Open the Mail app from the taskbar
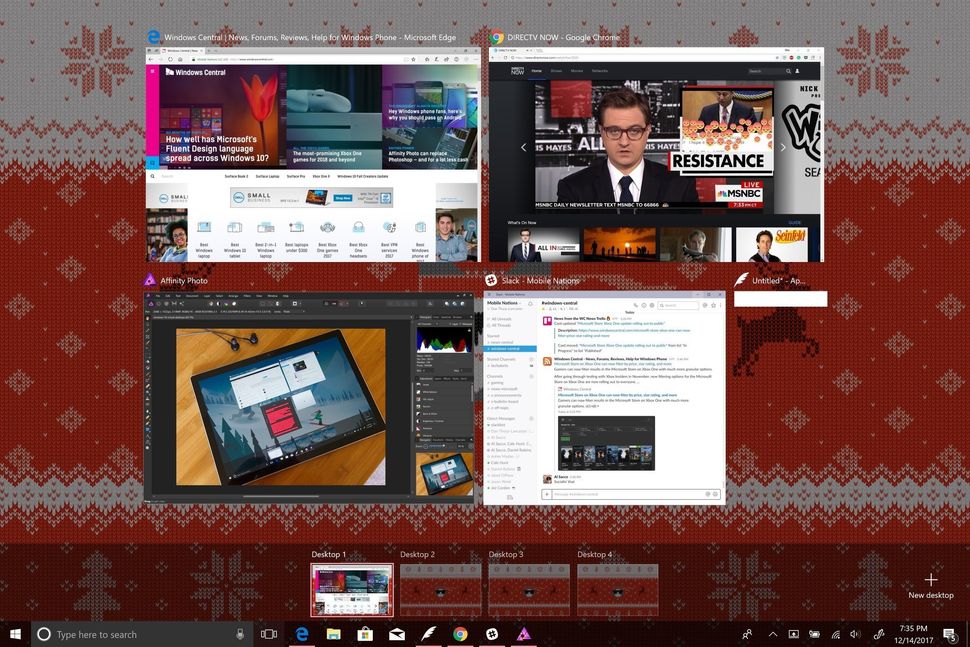Screen dimensions: 970x647 click(x=396, y=634)
